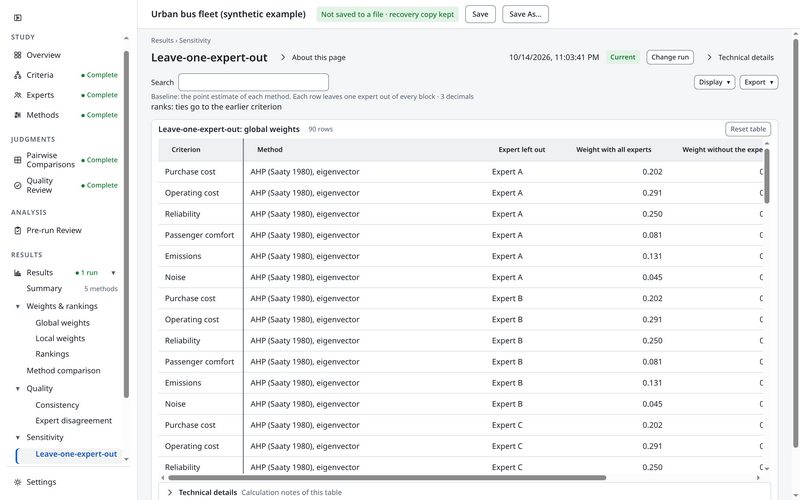
Task: Sort by Expert left out column header
Action: [521, 149]
